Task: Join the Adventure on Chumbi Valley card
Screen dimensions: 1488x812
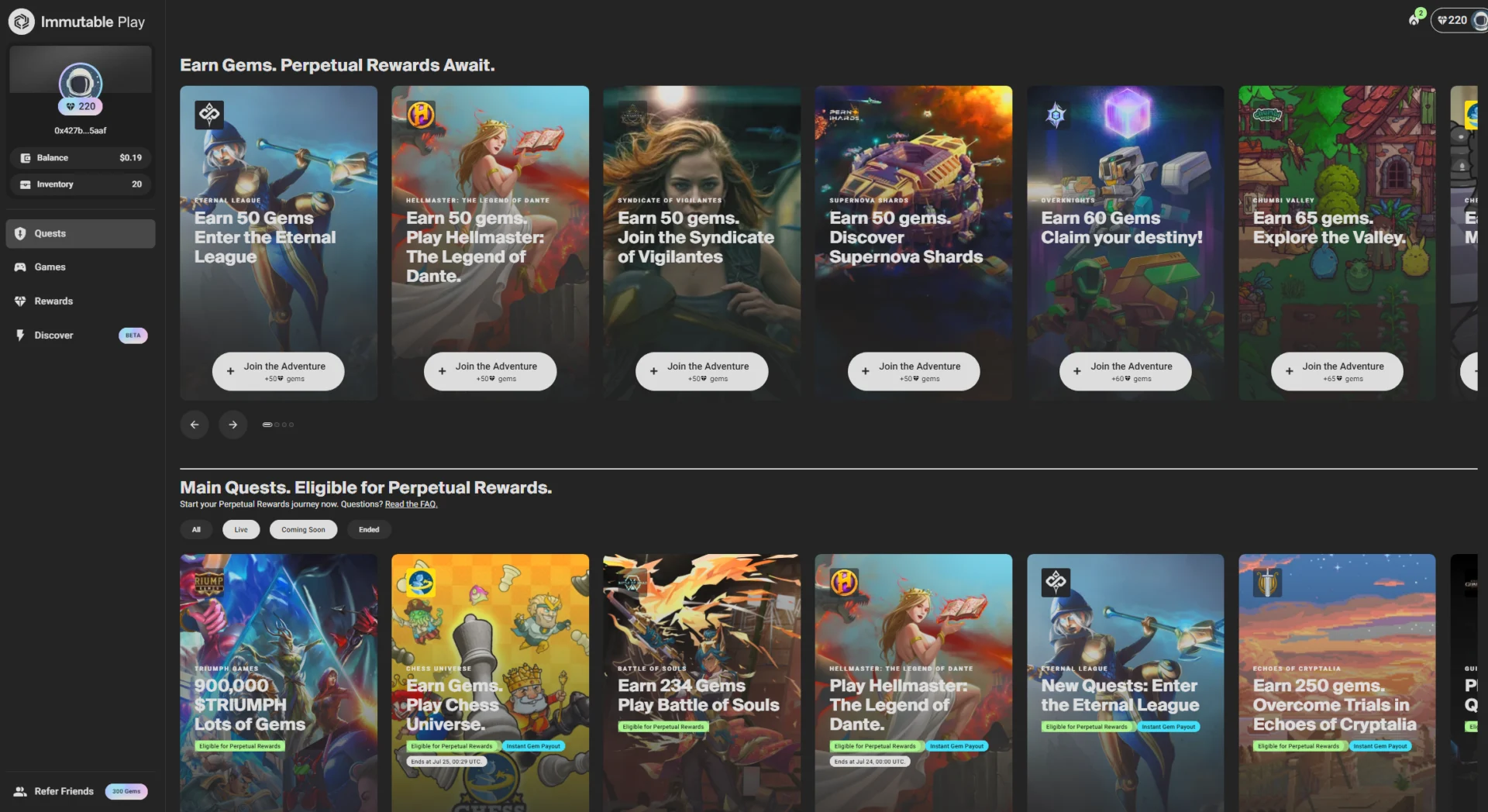Action: (x=1337, y=371)
